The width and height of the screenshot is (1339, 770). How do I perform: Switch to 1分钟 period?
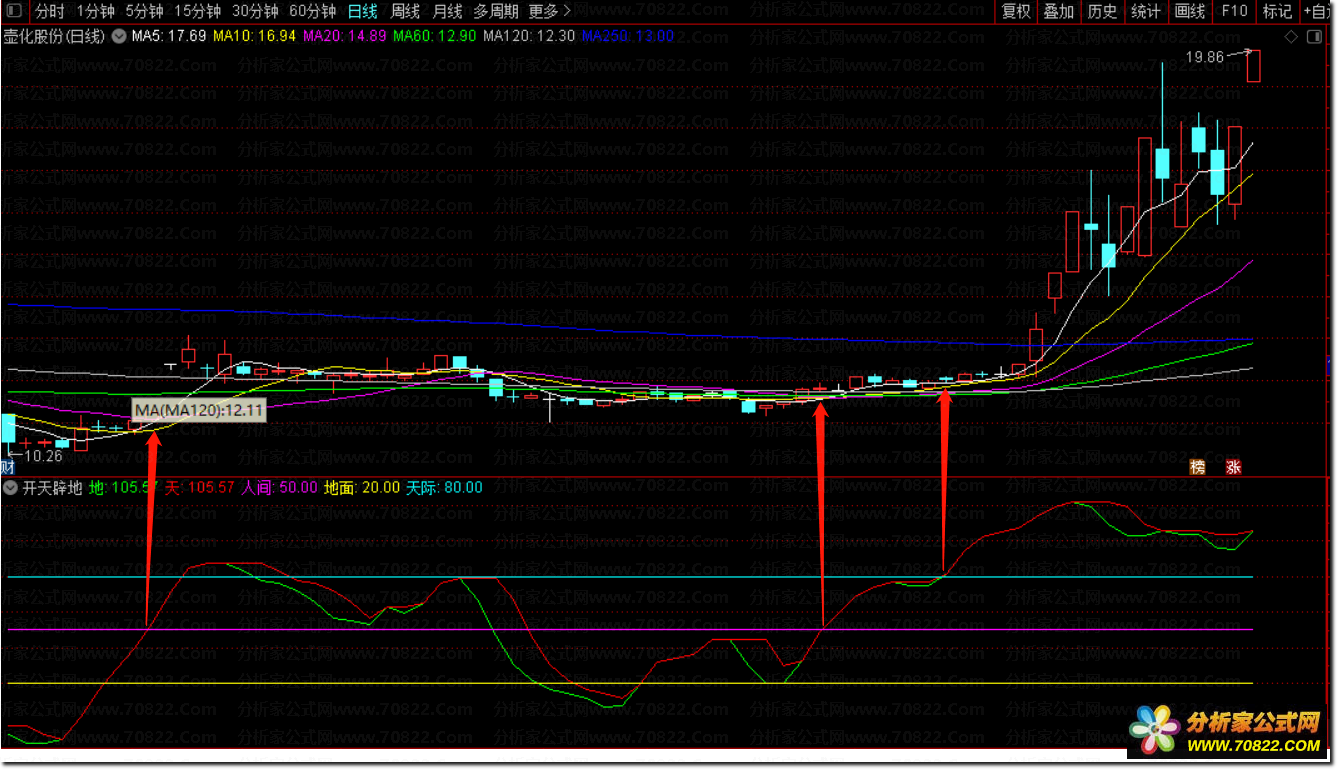95,12
